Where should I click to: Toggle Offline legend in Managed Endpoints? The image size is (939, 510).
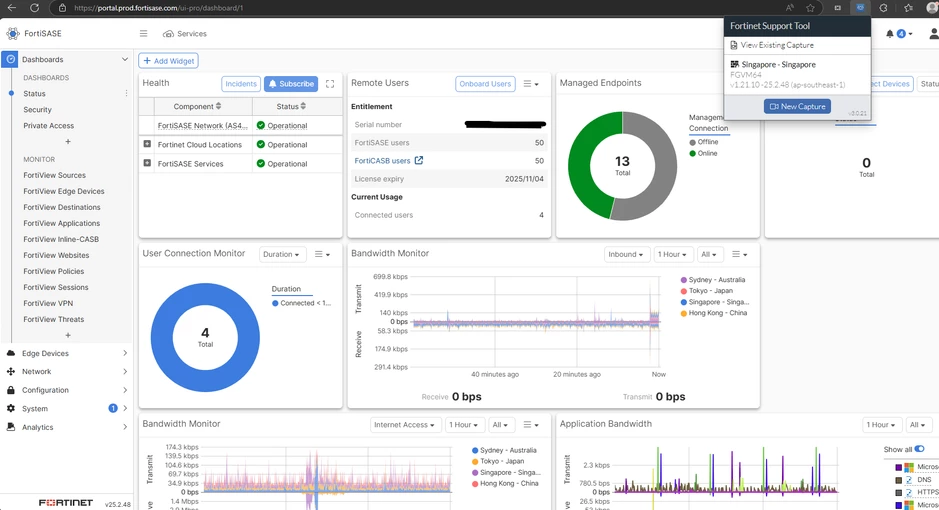click(x=704, y=142)
